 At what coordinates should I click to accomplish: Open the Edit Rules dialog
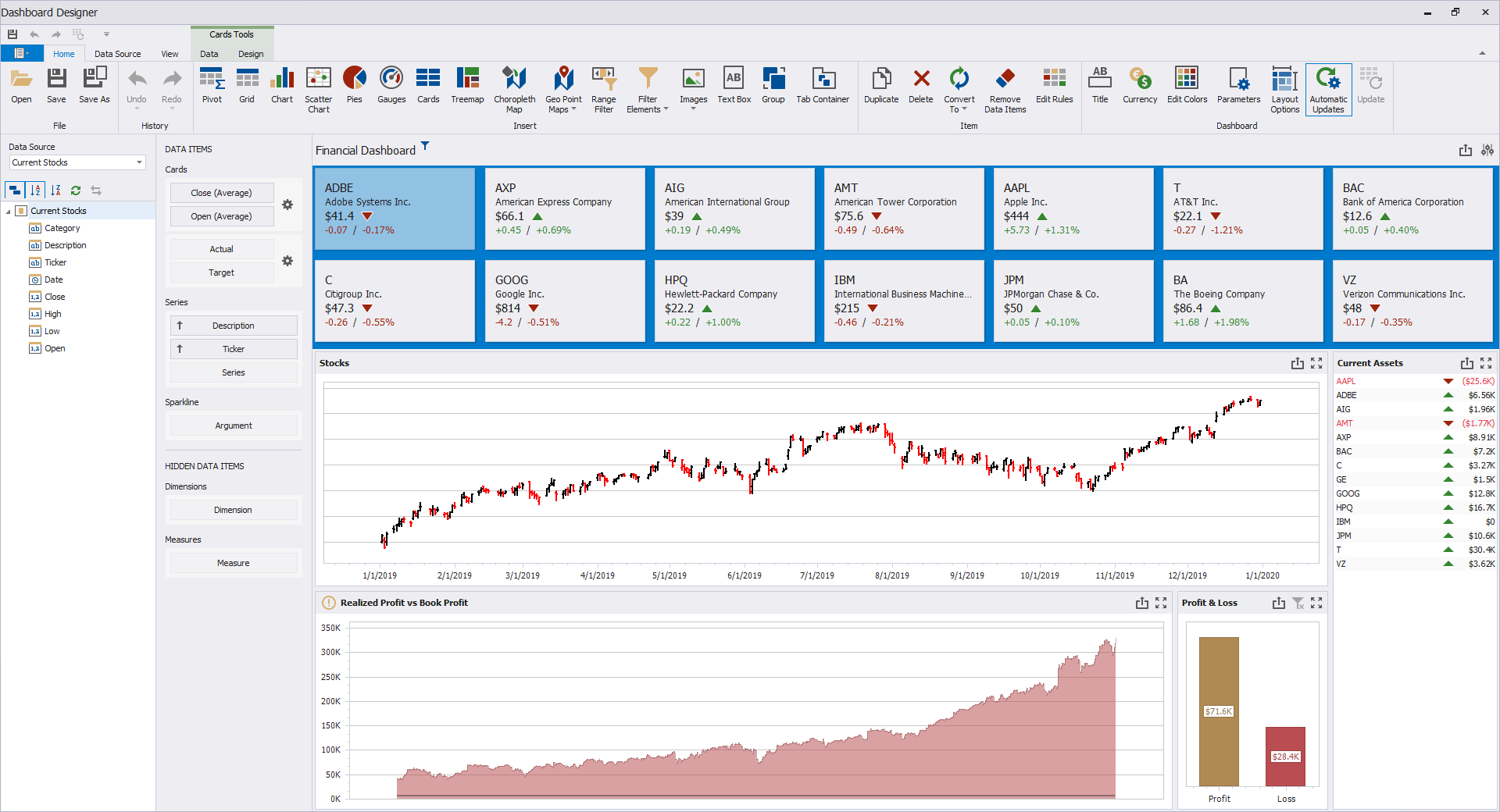pos(1054,86)
